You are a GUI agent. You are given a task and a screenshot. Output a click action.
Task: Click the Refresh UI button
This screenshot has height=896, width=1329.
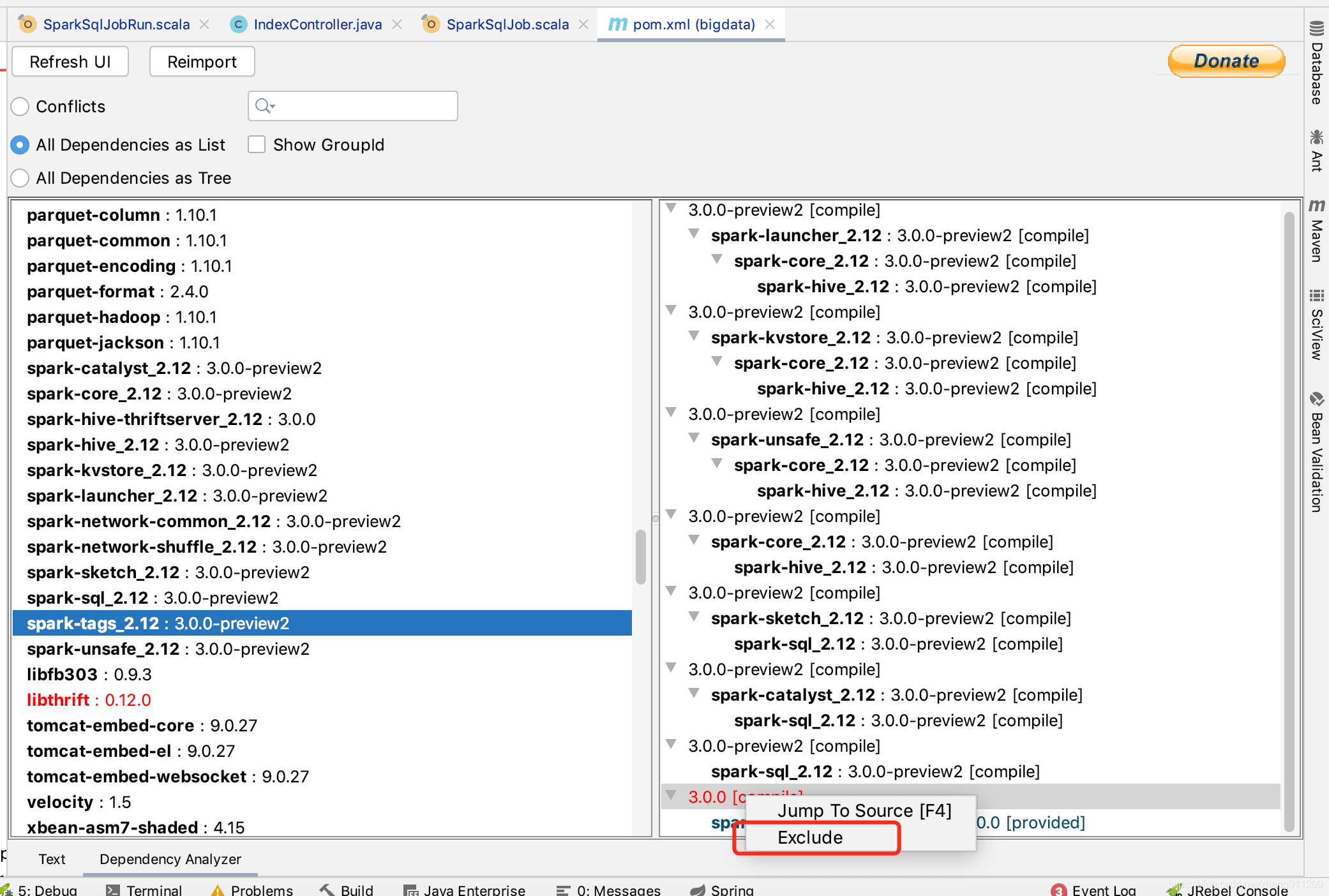click(x=70, y=62)
